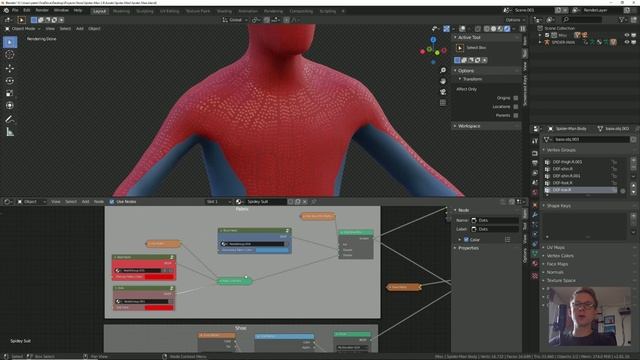Switch to the Modeling workspace tab
Viewport: 640px width, 360px height.
[121, 11]
